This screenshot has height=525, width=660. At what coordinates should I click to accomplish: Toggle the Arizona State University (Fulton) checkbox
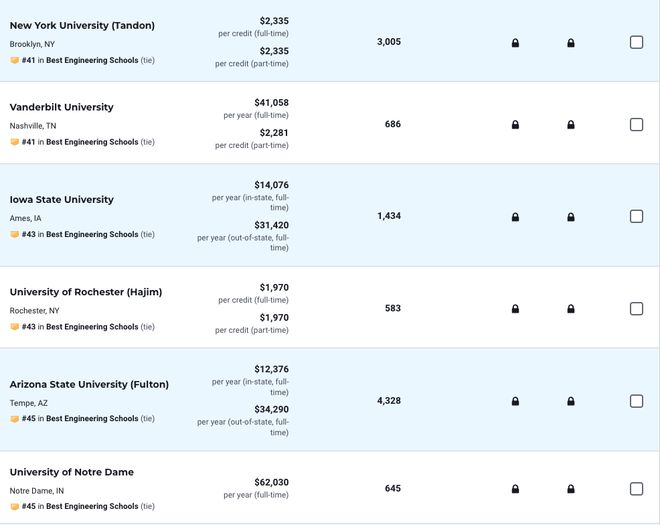pos(636,401)
